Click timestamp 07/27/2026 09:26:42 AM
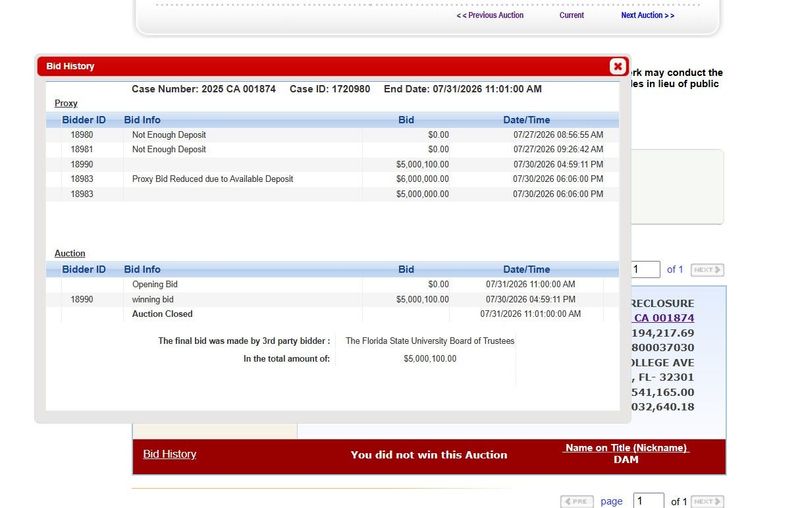The height and width of the screenshot is (508, 800). coord(558,149)
